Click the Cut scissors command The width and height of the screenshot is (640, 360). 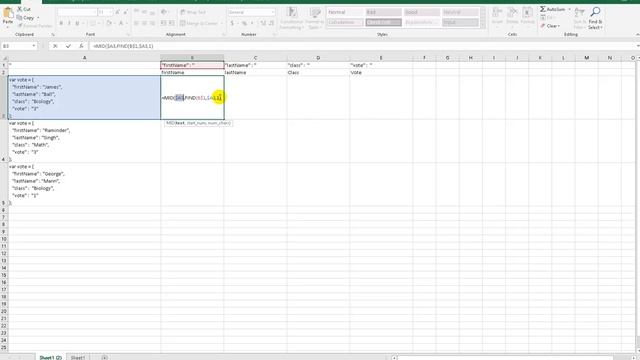click(x=24, y=9)
